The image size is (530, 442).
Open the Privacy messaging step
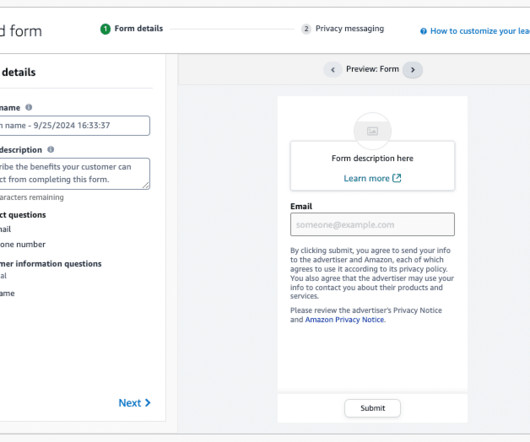(350, 29)
